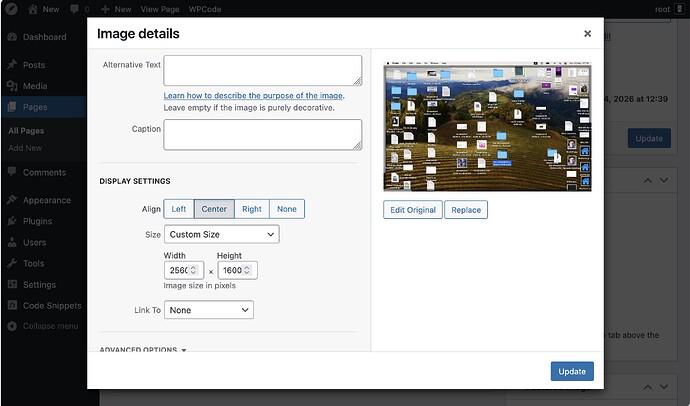
Task: Click the Tools wrench icon
Action: pos(12,263)
